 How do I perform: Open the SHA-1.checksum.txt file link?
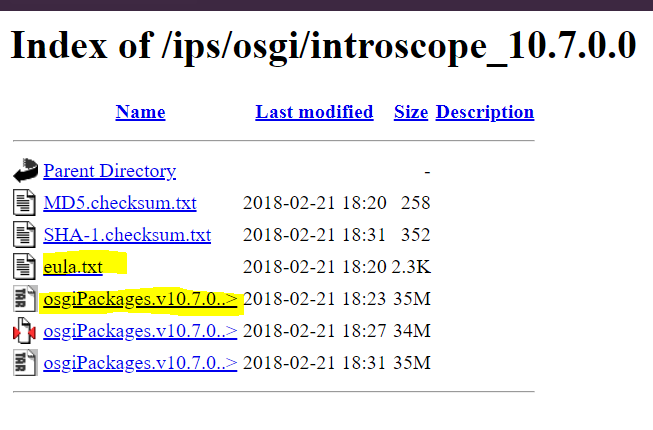pos(127,235)
